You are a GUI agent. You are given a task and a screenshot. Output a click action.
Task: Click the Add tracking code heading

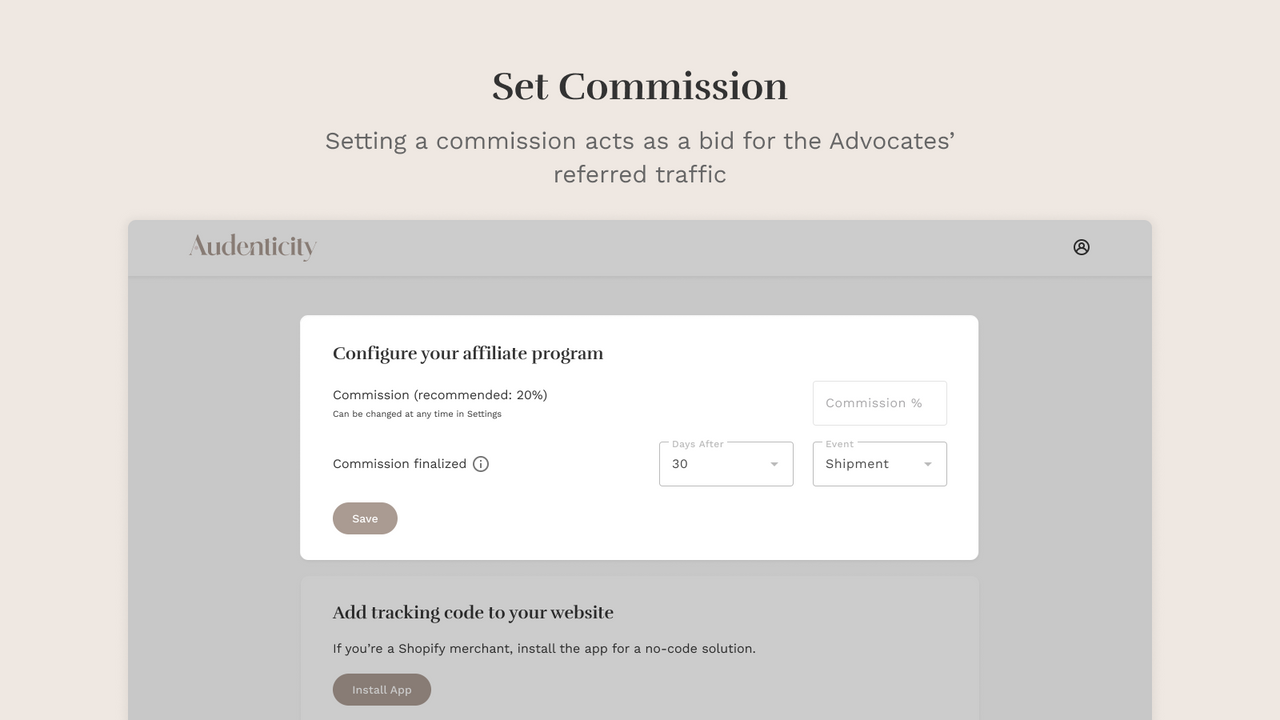pos(473,612)
